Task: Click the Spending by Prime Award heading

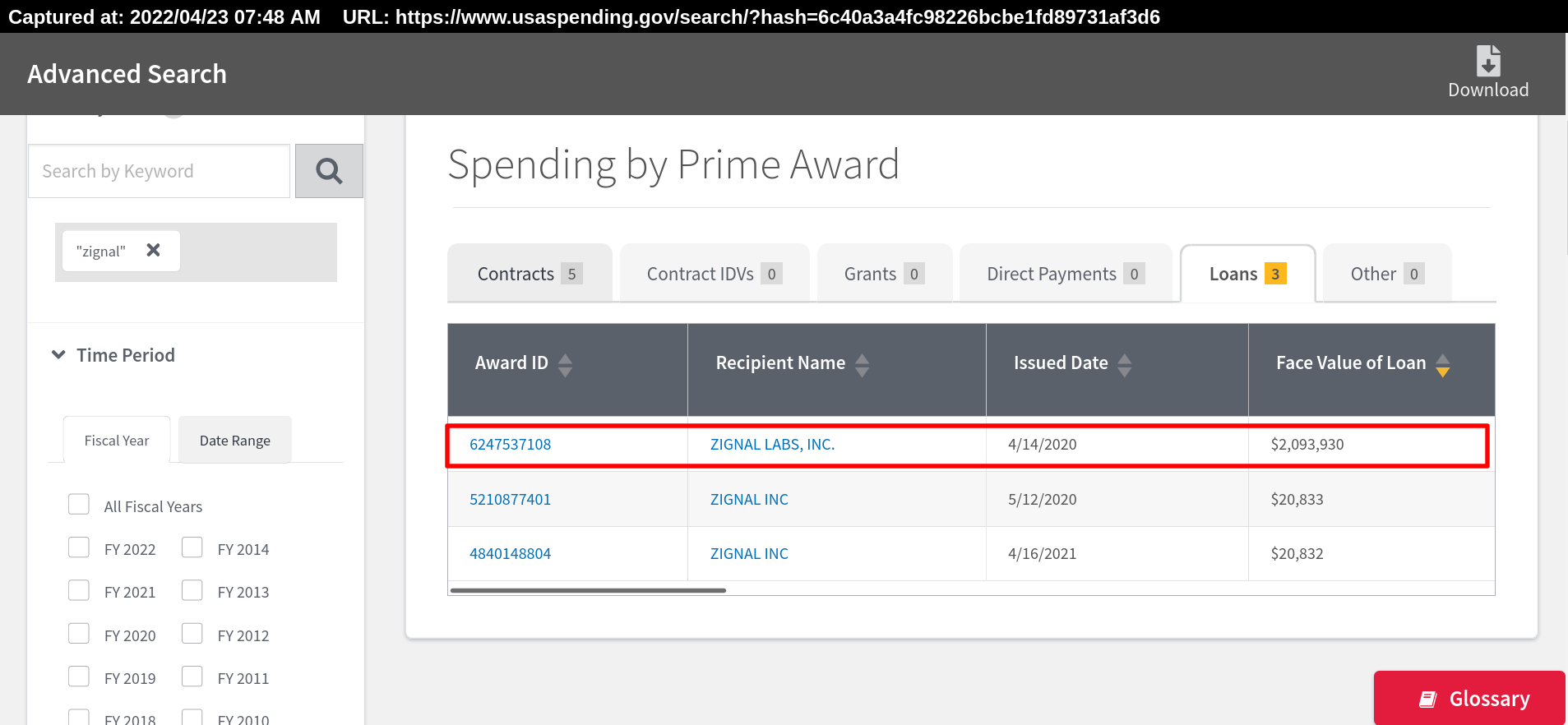Action: click(x=673, y=165)
